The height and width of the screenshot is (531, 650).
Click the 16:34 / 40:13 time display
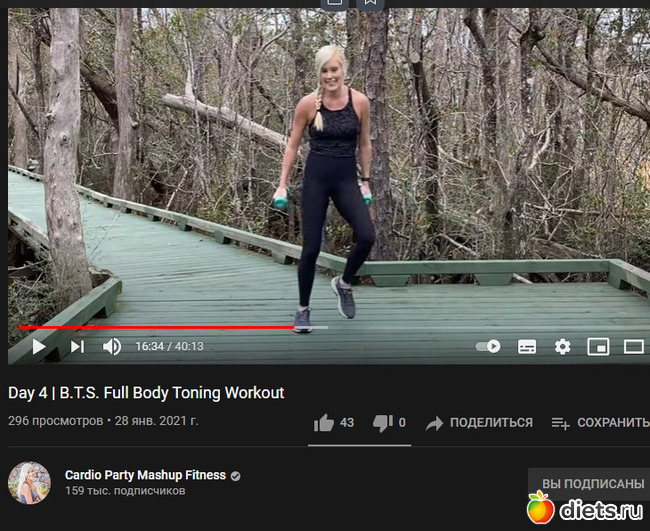click(169, 346)
